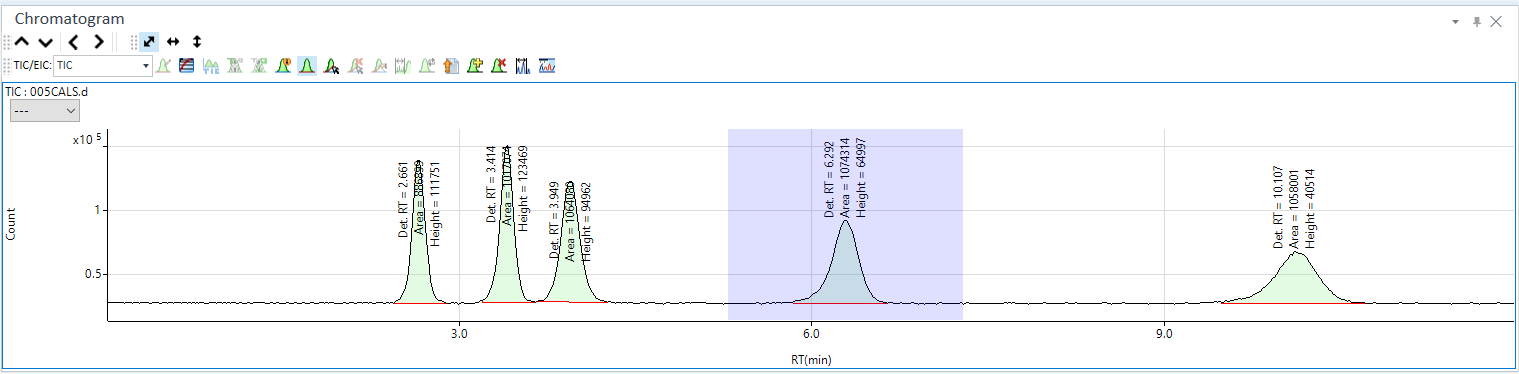
Task: Click the green peak with red X icon
Action: click(x=499, y=66)
